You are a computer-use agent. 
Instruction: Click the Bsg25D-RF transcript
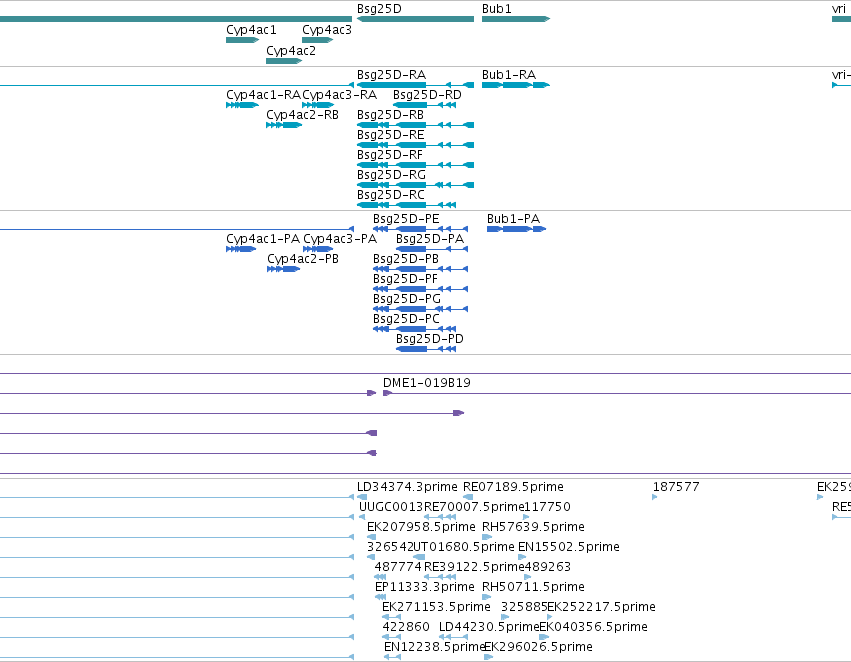click(415, 165)
